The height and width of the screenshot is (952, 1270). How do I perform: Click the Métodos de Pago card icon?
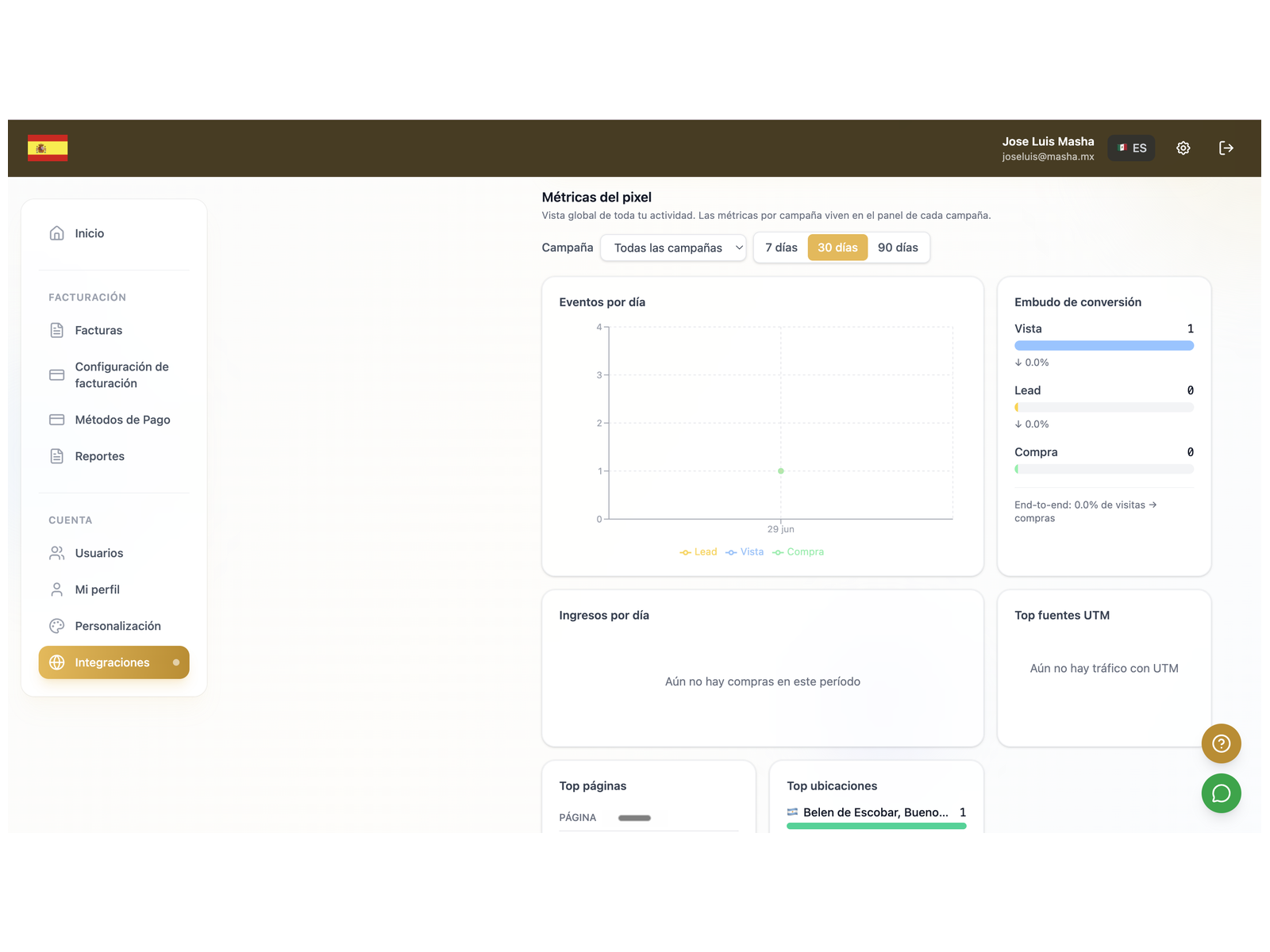[x=57, y=420]
